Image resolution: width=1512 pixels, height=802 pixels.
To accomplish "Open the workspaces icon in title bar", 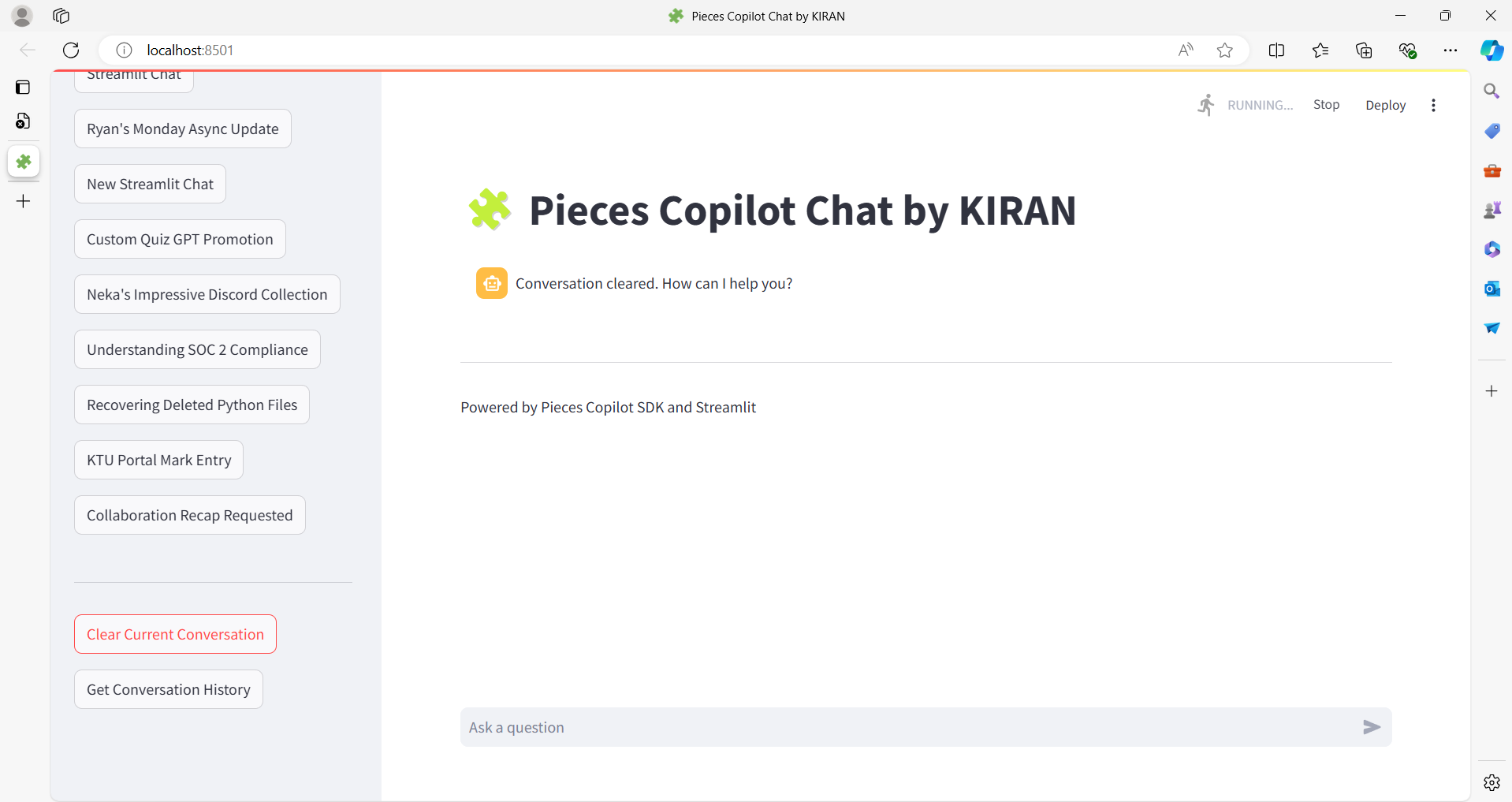I will pyautogui.click(x=61, y=16).
